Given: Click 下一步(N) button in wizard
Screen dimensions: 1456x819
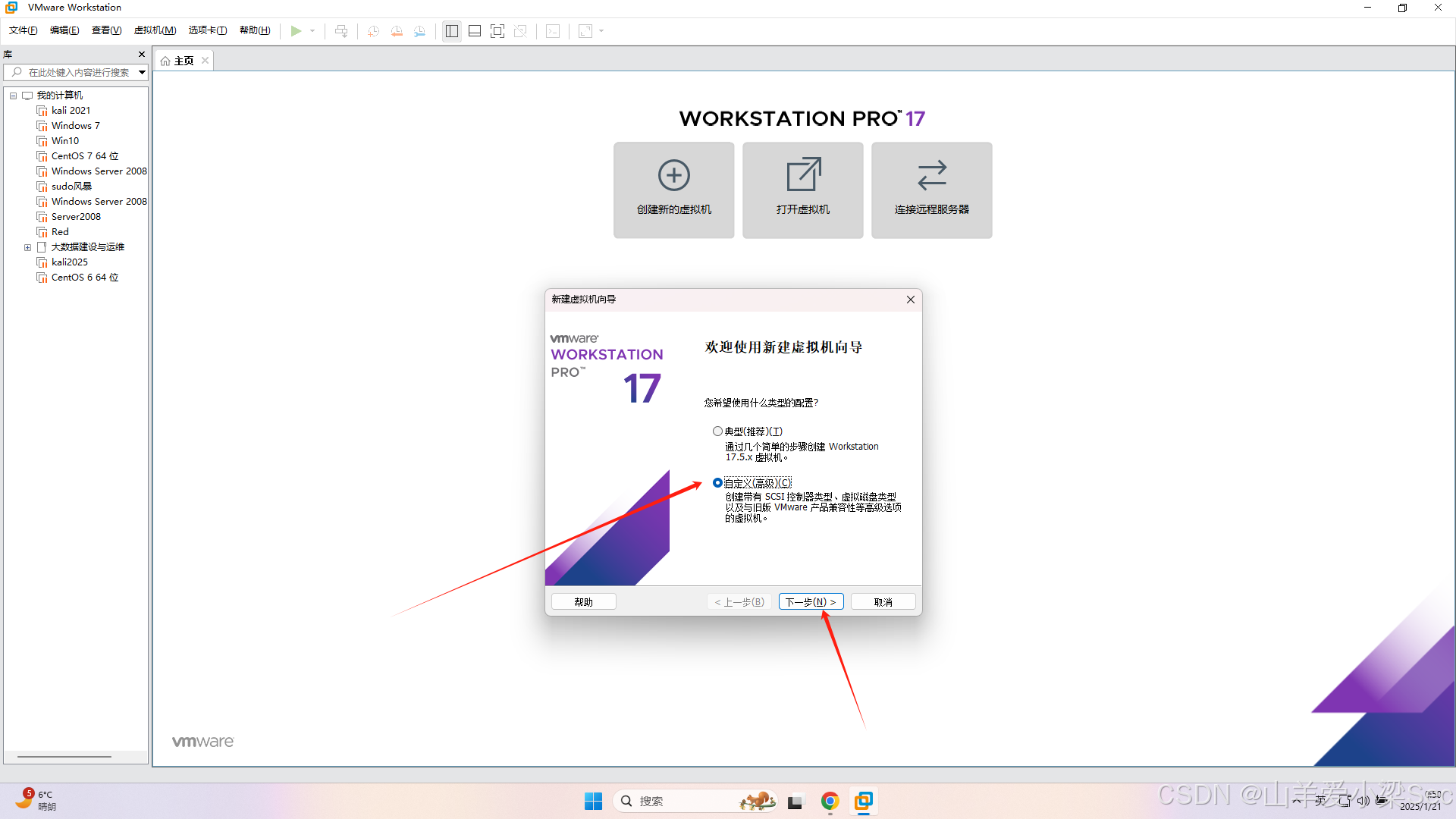Looking at the screenshot, I should [811, 602].
